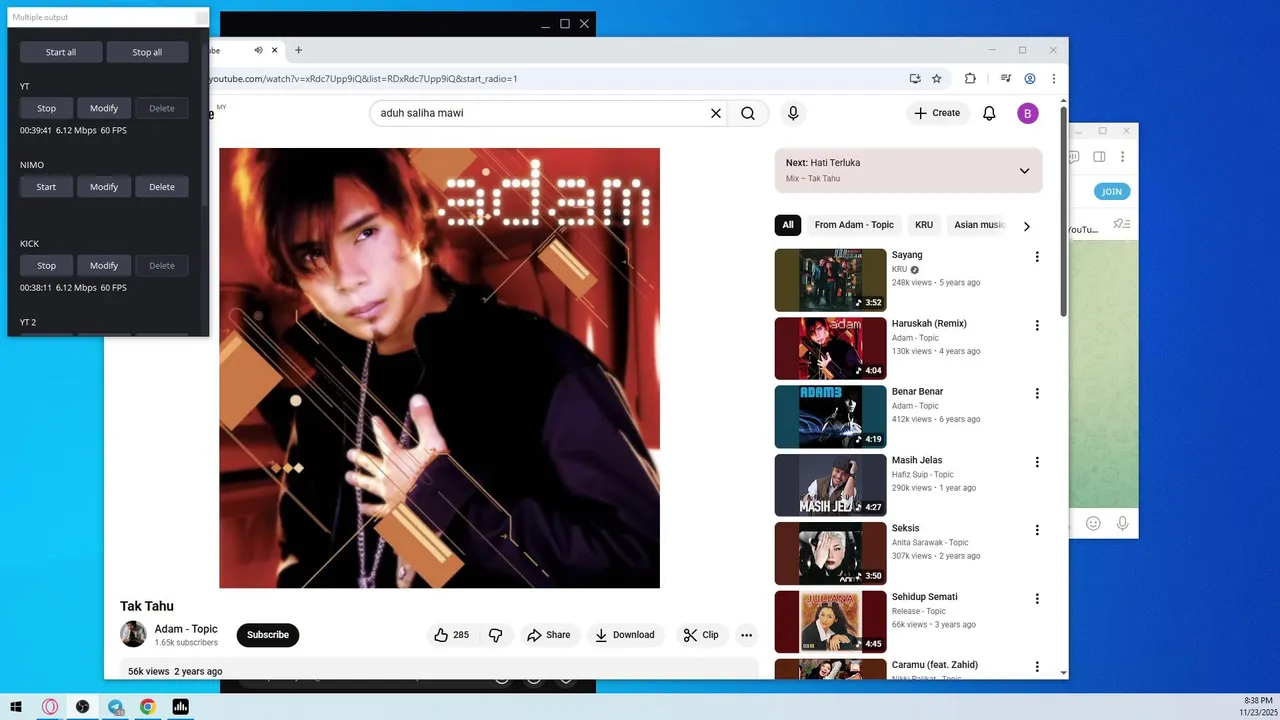1280x720 pixels.
Task: Click the Adam channel avatar
Action: tap(133, 634)
